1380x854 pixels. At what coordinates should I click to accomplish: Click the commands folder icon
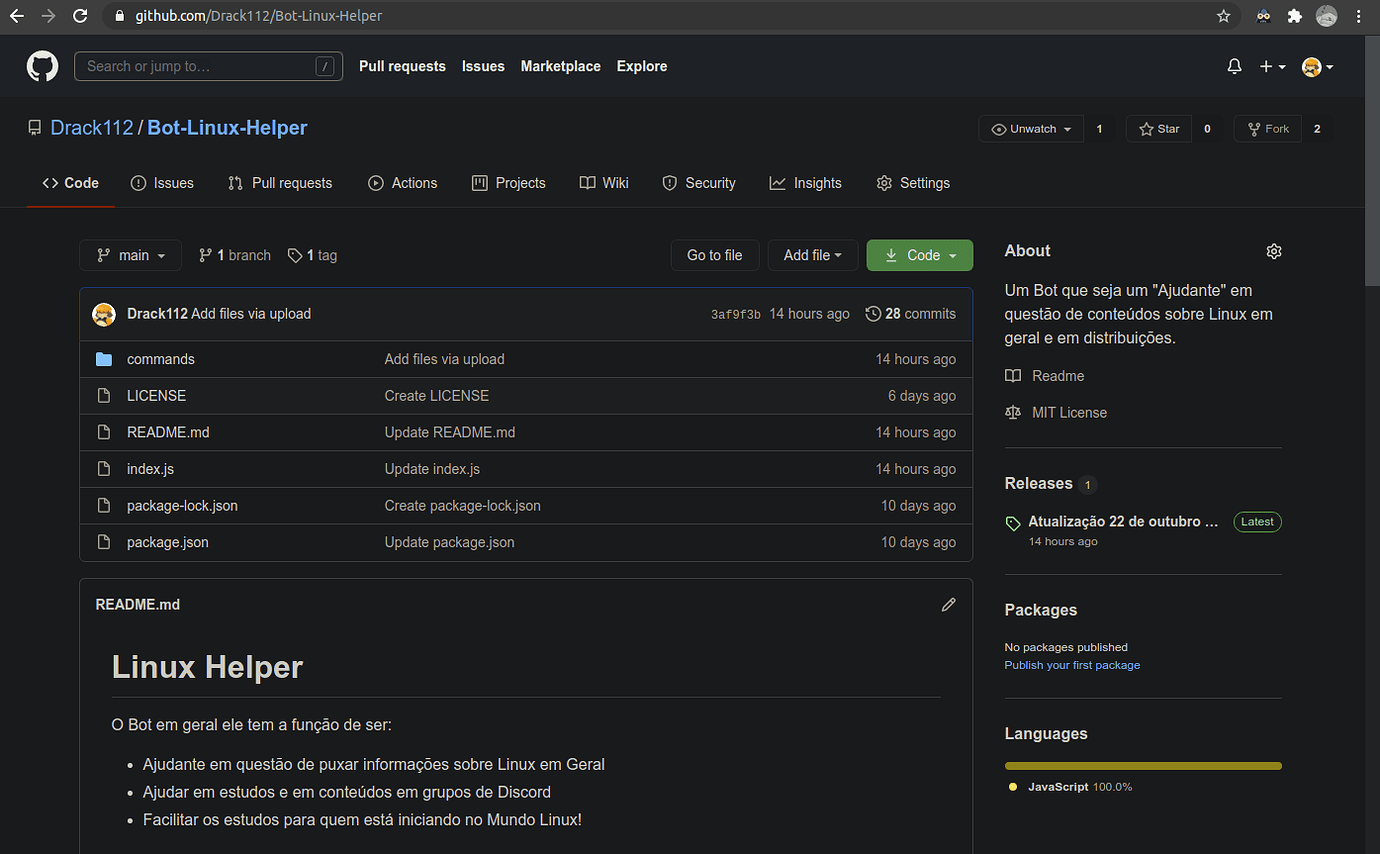tap(104, 359)
